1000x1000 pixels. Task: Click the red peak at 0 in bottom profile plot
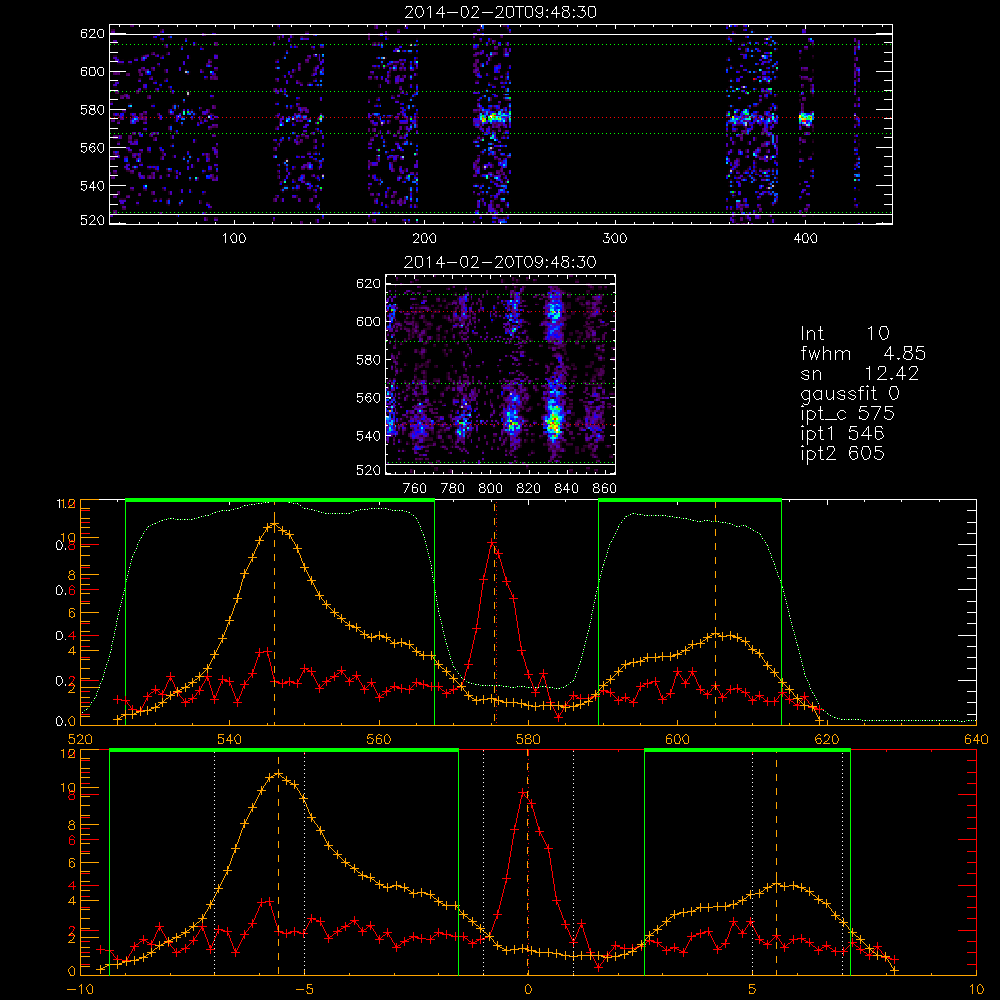click(524, 793)
